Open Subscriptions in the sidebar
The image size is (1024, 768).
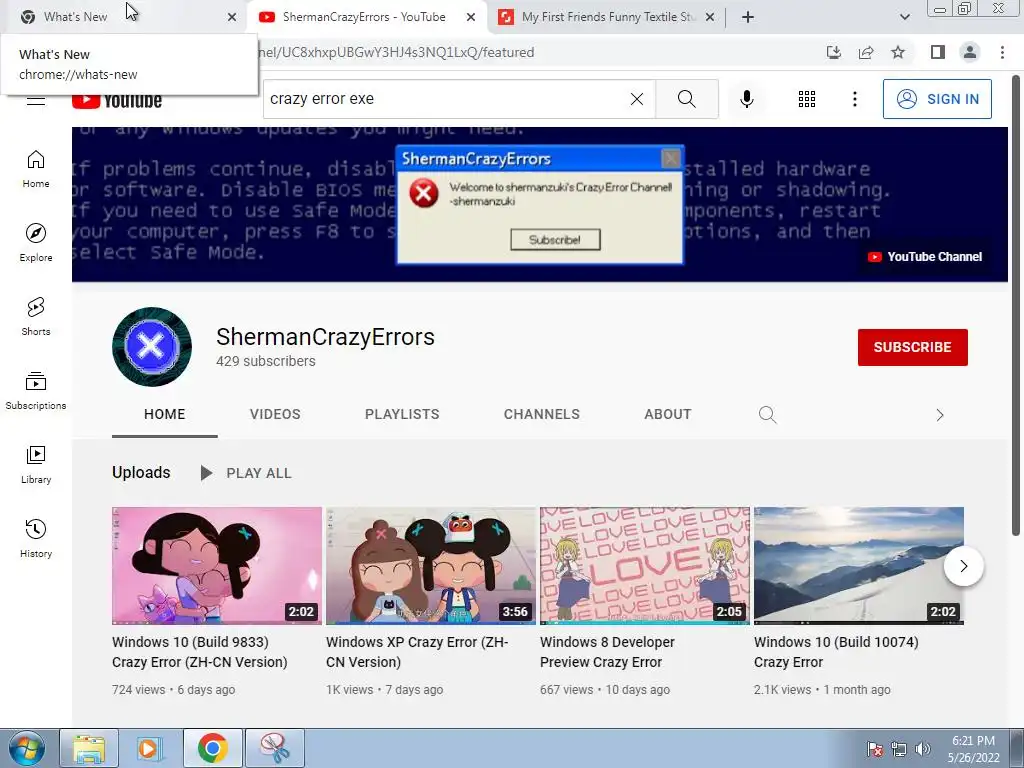pyautogui.click(x=35, y=390)
